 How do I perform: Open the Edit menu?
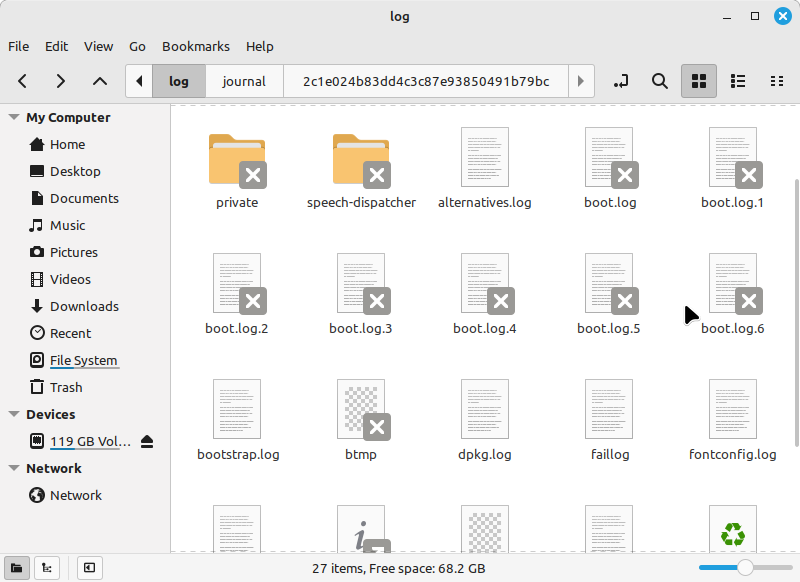click(56, 46)
